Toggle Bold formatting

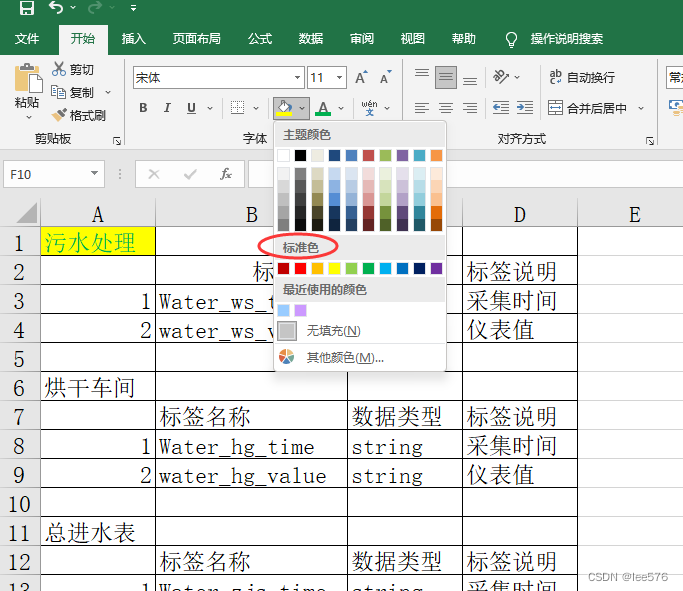(143, 108)
